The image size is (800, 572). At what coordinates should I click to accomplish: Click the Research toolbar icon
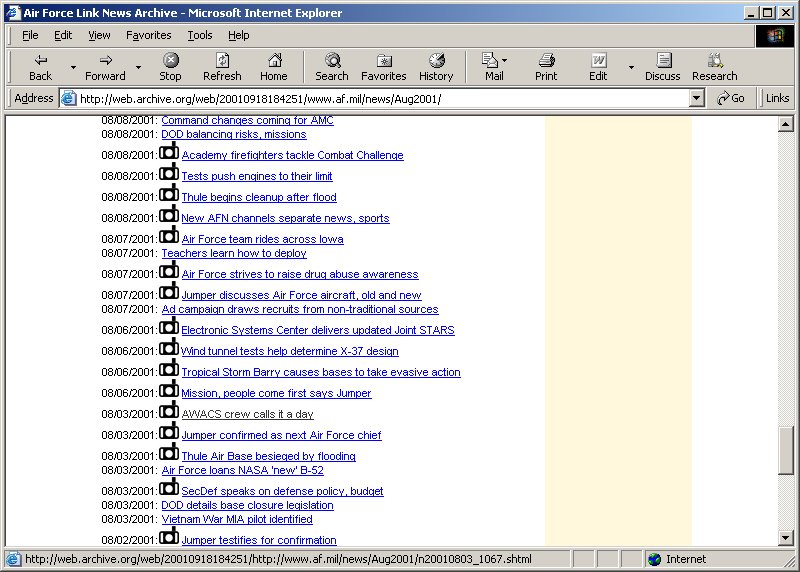(714, 67)
